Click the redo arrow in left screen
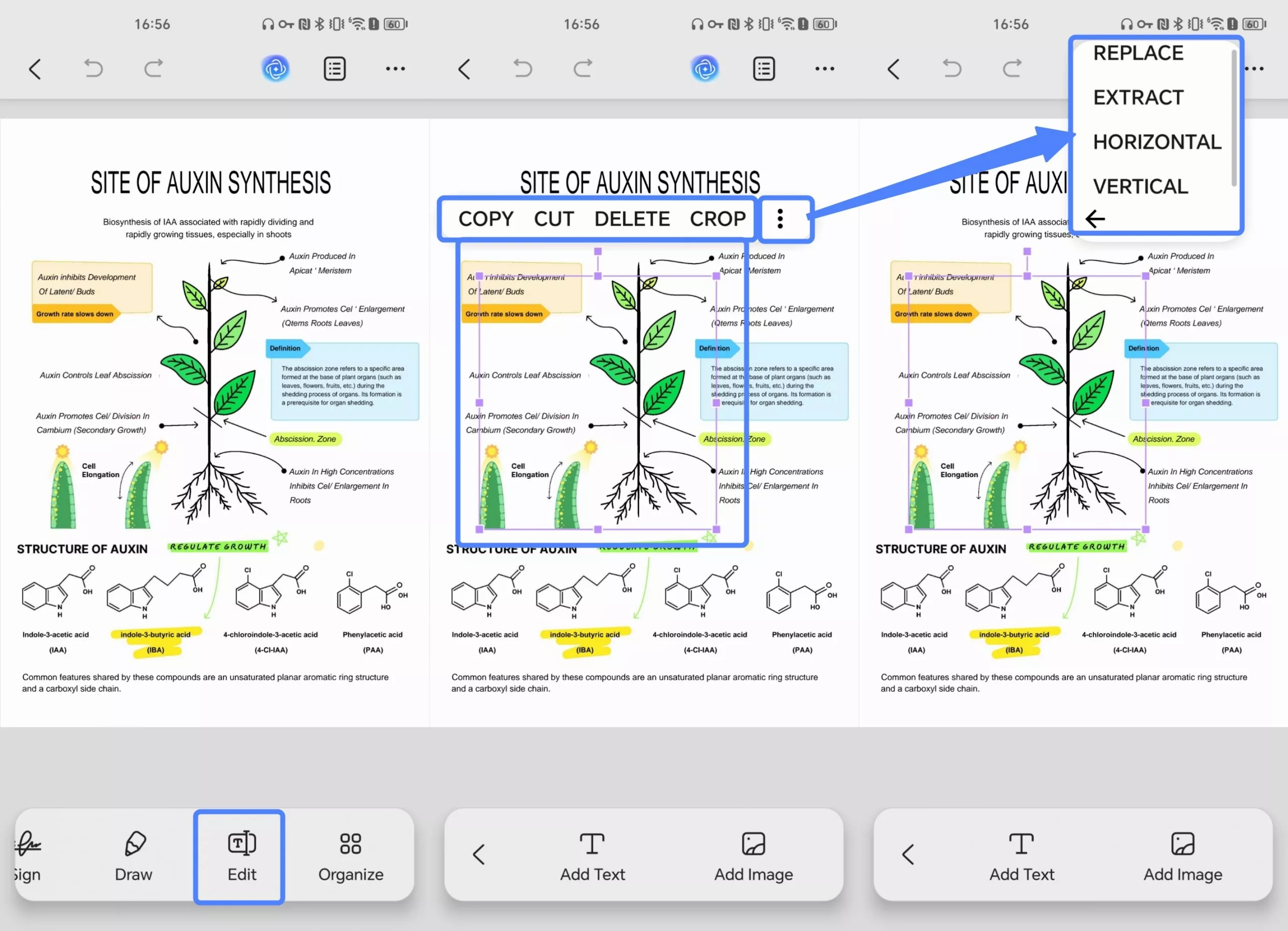Viewport: 1288px width, 931px height. coord(153,69)
